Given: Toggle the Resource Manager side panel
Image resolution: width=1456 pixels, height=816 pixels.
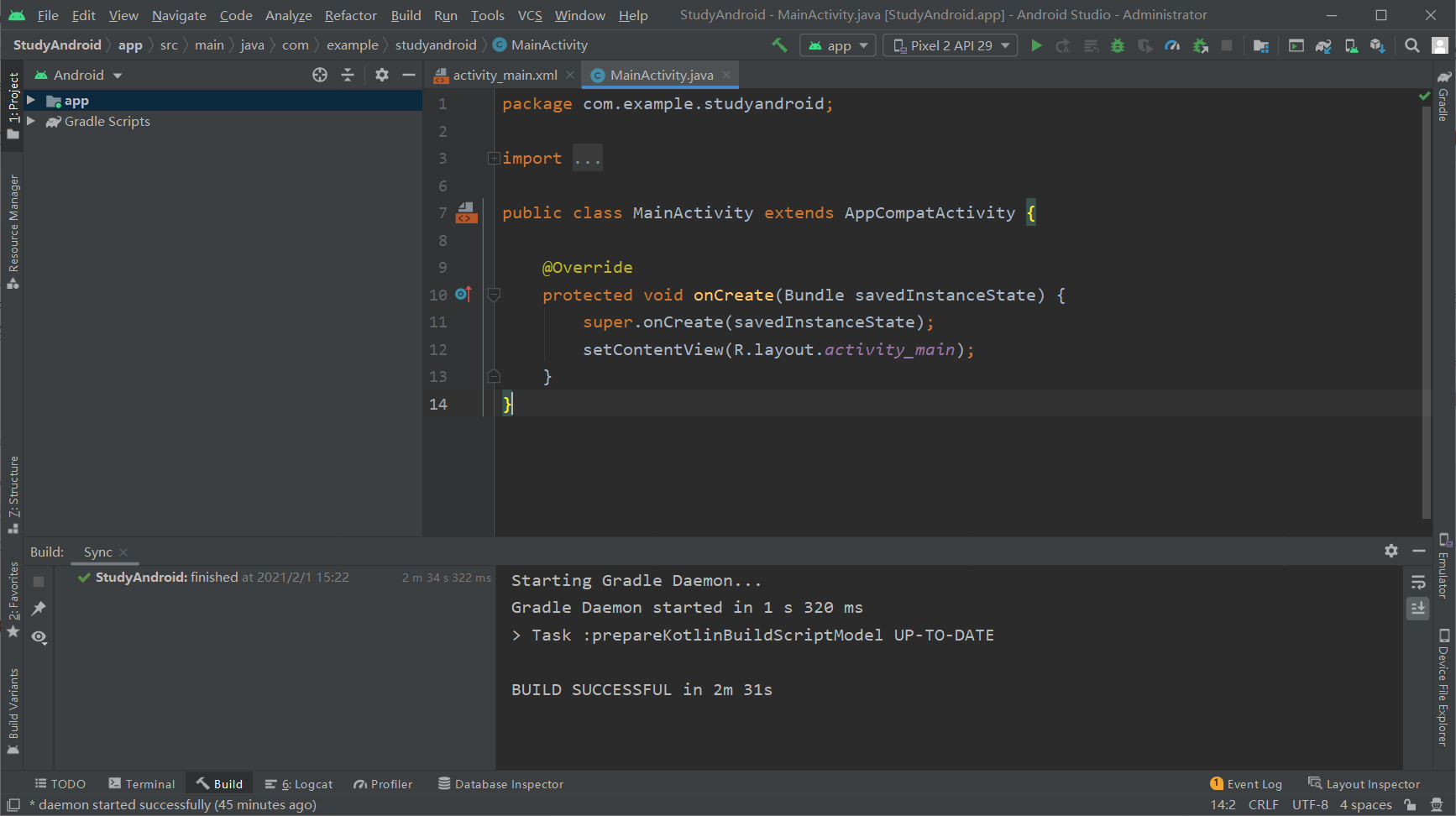Looking at the screenshot, I should pyautogui.click(x=13, y=233).
